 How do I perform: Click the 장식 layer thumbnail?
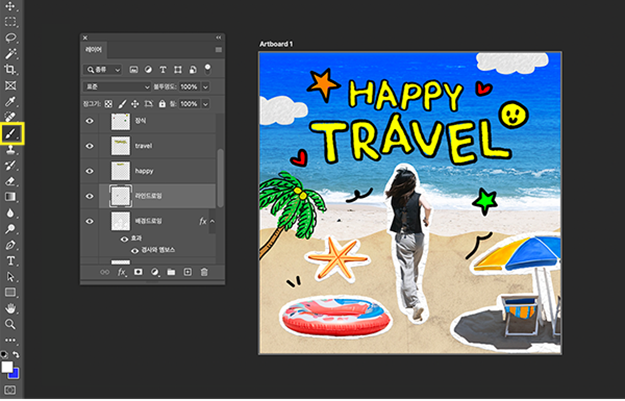pyautogui.click(x=119, y=120)
